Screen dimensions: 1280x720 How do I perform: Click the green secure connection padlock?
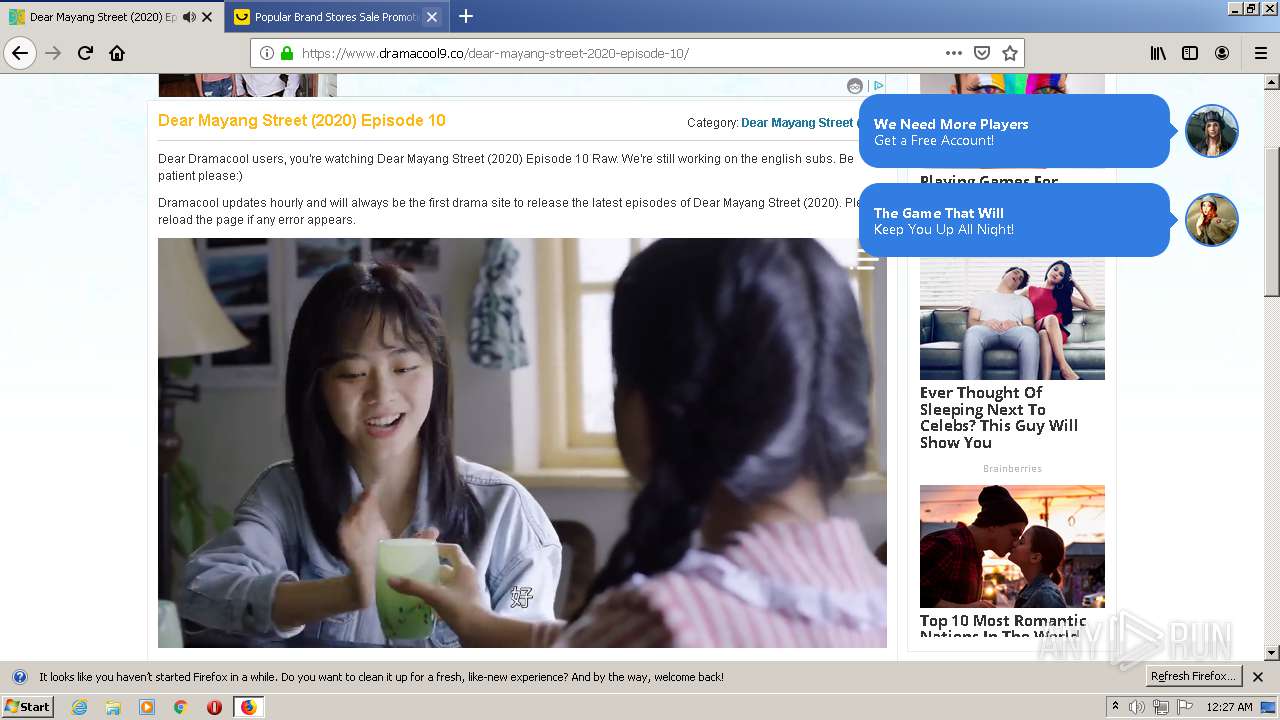pyautogui.click(x=287, y=53)
